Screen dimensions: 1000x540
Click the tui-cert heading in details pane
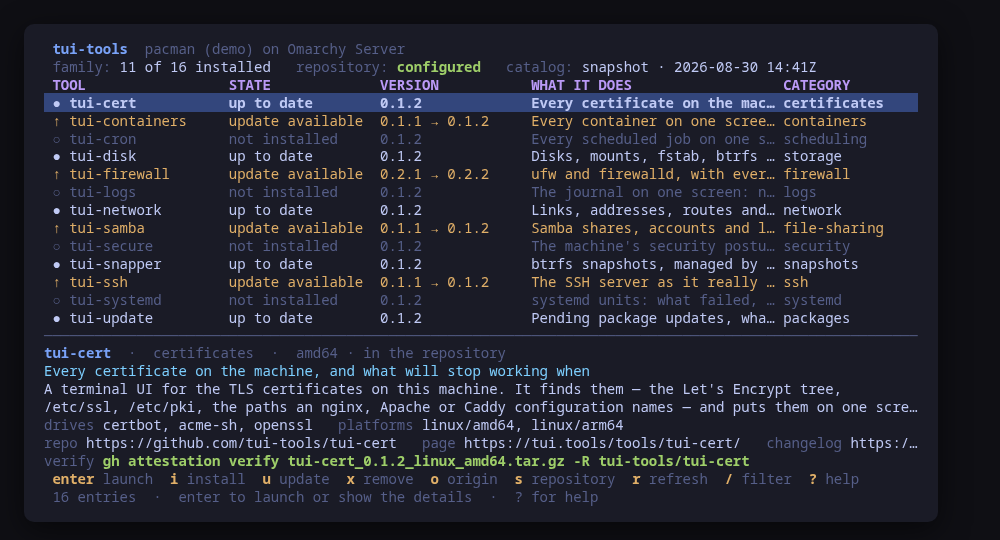click(77, 353)
